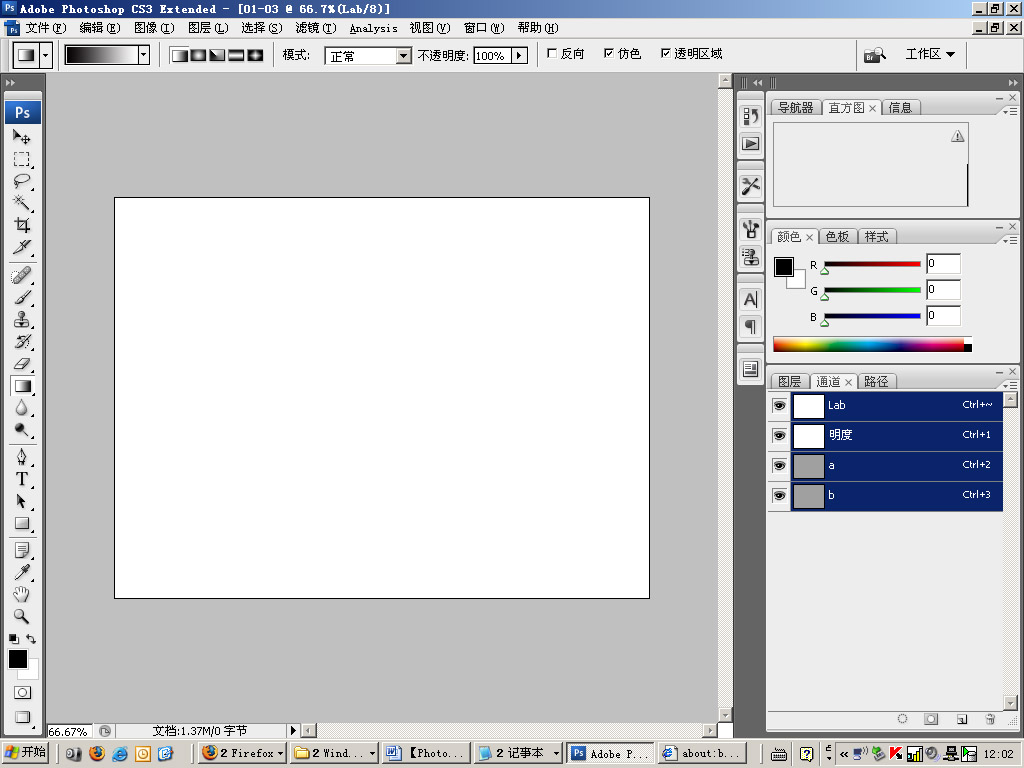Switch to 2 Firefox taskbar group
The width and height of the screenshot is (1024, 768).
pos(242,753)
